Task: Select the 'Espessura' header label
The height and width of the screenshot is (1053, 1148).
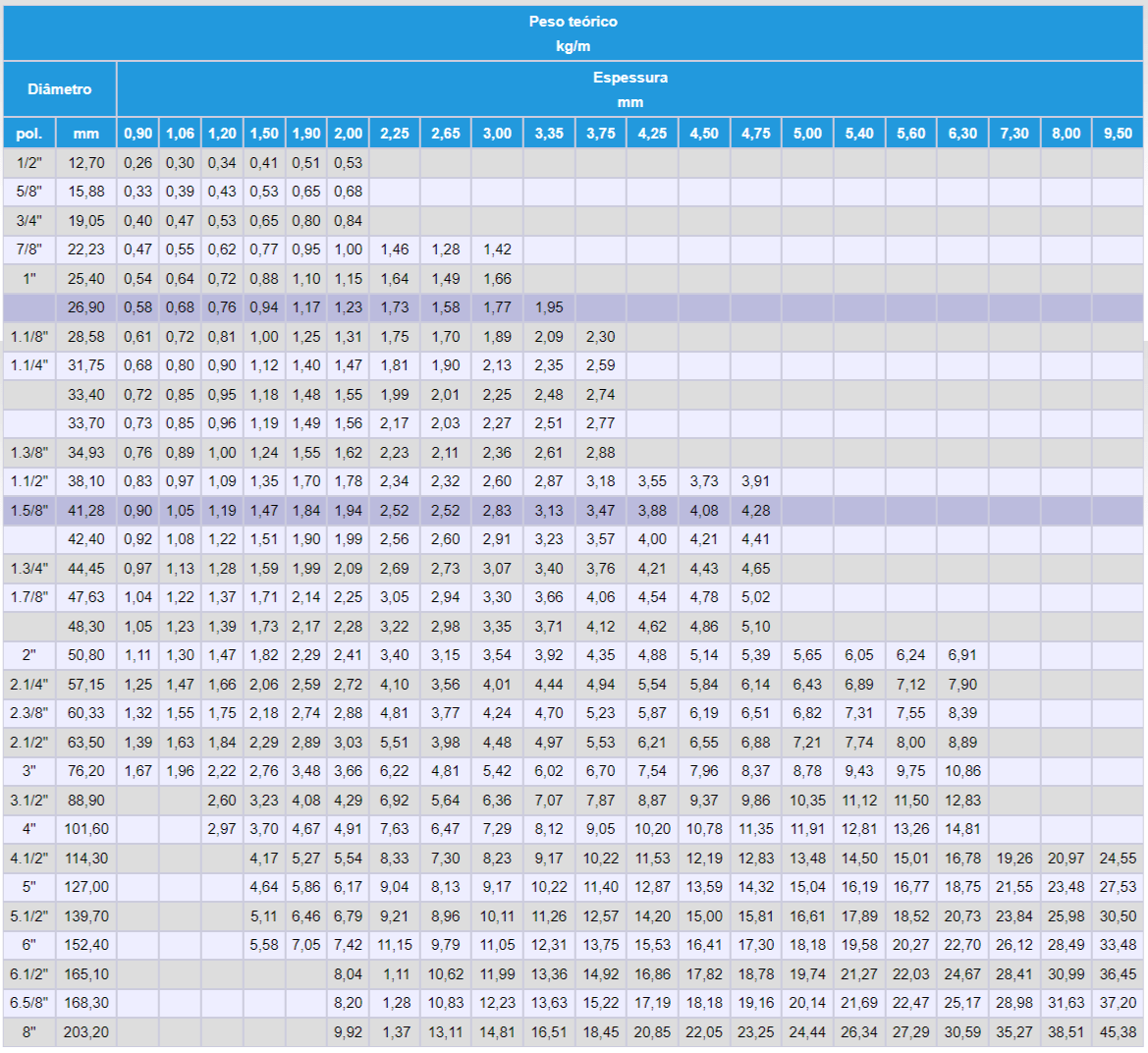Action: pos(629,77)
